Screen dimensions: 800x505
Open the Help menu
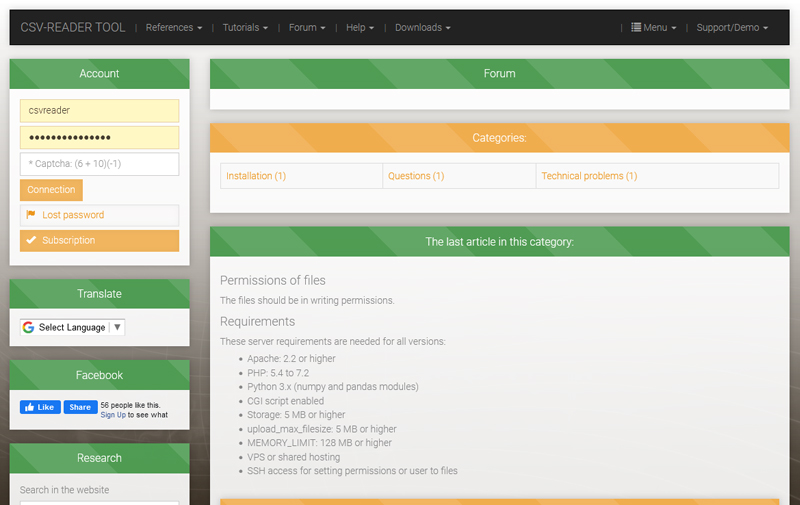359,28
